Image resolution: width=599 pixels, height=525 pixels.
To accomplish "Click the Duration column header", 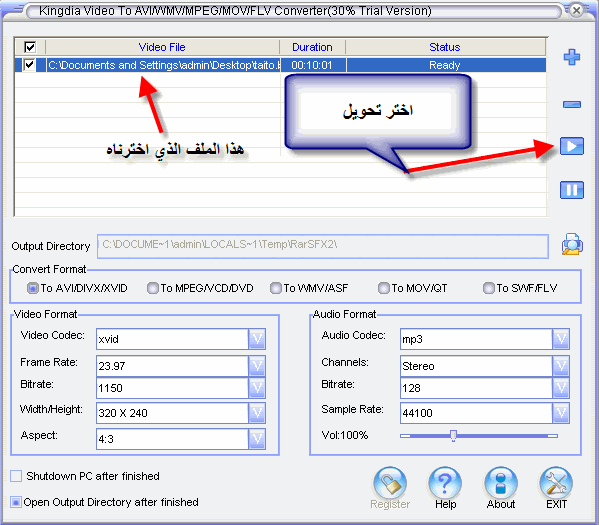I will click(312, 47).
